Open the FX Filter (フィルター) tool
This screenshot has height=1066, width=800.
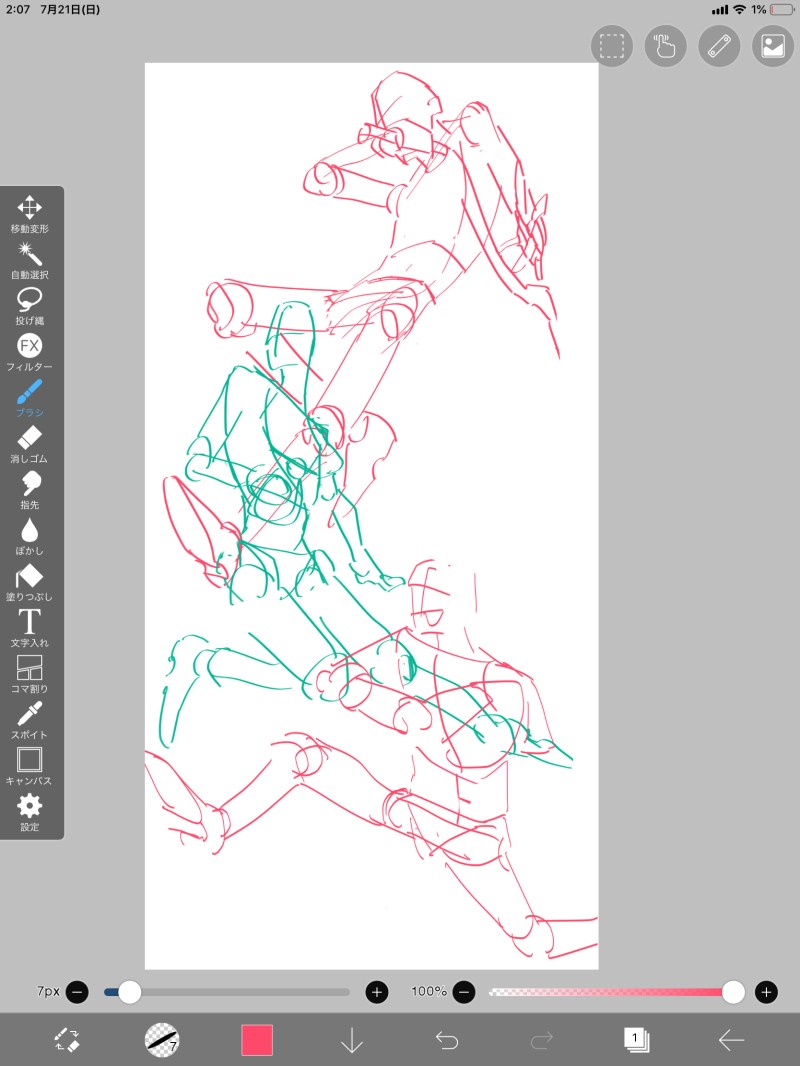click(29, 352)
